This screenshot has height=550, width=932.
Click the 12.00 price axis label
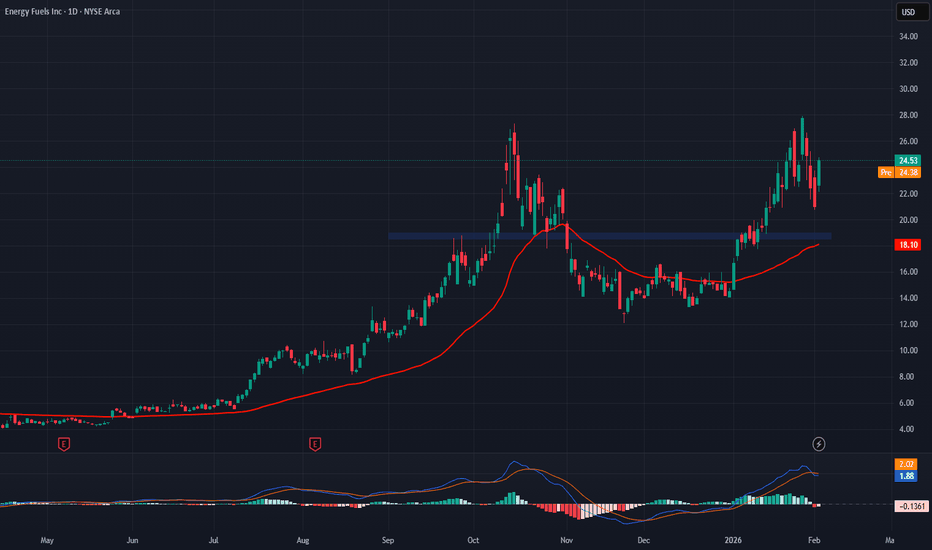908,324
